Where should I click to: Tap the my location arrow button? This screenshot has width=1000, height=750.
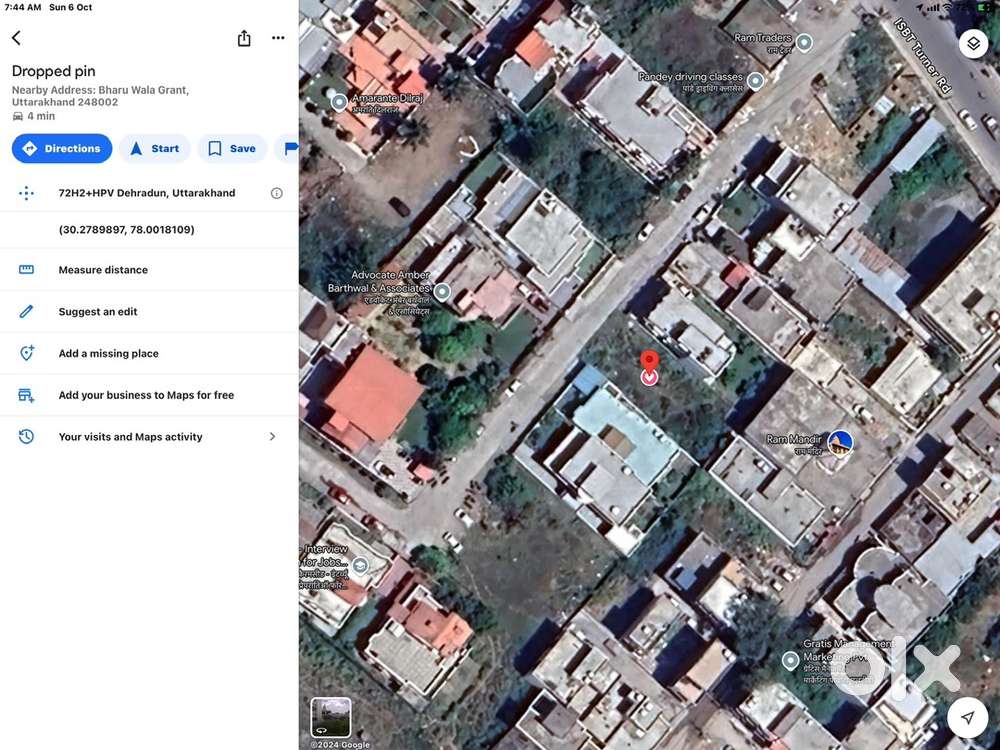(967, 717)
